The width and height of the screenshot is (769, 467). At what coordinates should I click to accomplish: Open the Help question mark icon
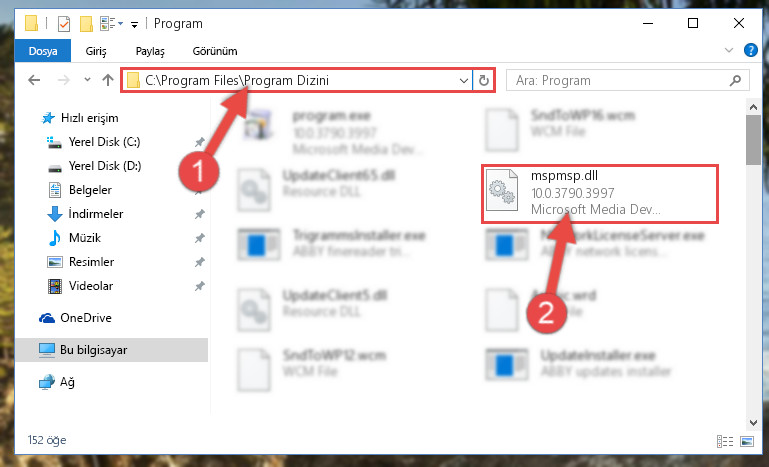[751, 50]
